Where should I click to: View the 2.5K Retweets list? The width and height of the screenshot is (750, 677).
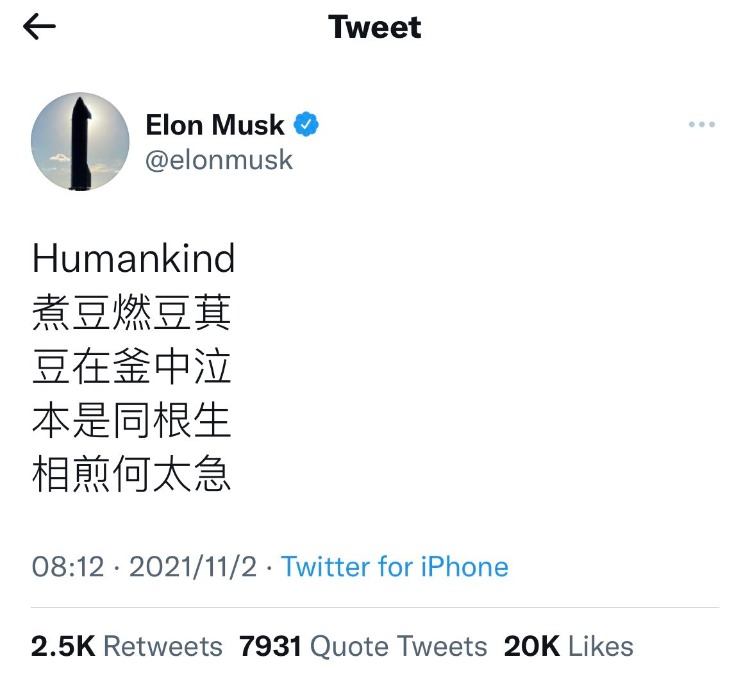127,646
